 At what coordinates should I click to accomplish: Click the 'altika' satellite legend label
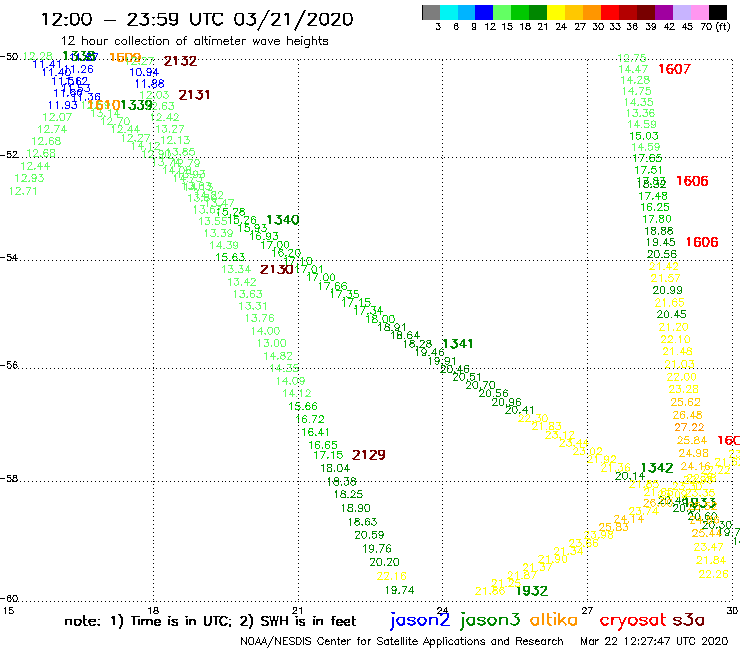(x=553, y=620)
